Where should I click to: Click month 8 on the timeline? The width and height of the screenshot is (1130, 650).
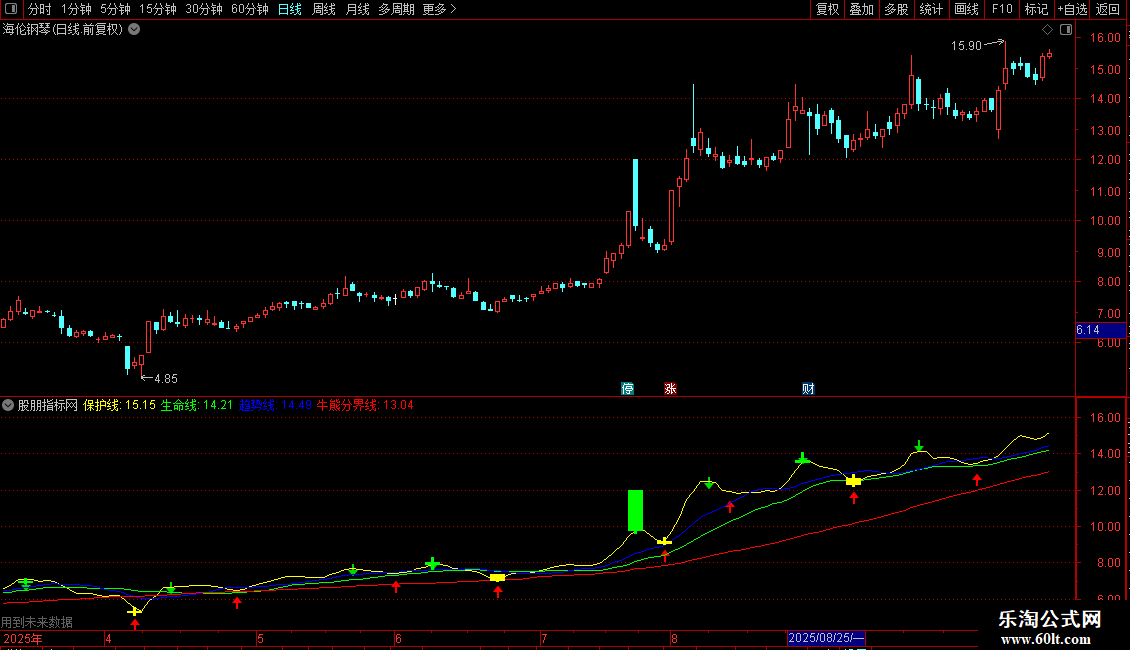pyautogui.click(x=674, y=638)
